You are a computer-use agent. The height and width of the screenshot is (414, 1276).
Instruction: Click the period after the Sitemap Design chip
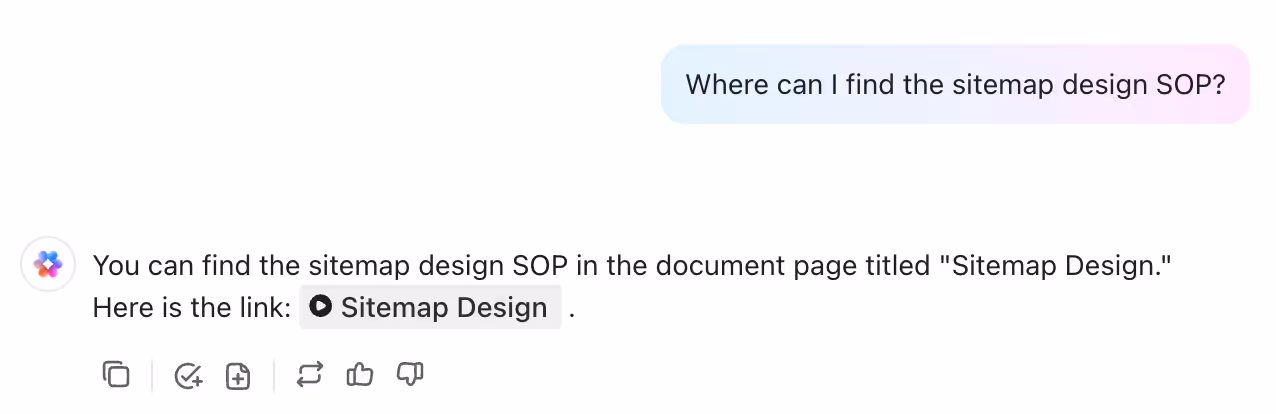(x=572, y=308)
